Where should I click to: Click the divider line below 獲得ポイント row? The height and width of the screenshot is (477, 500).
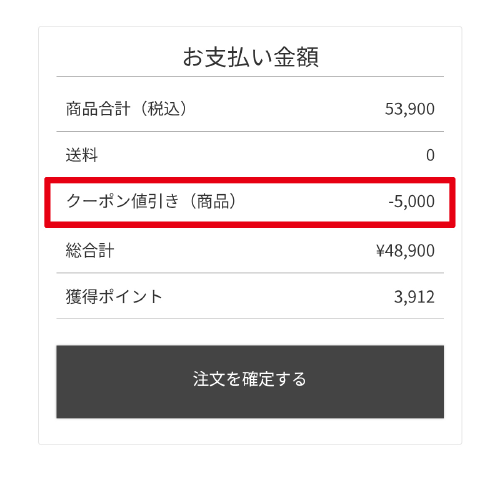tap(250, 319)
